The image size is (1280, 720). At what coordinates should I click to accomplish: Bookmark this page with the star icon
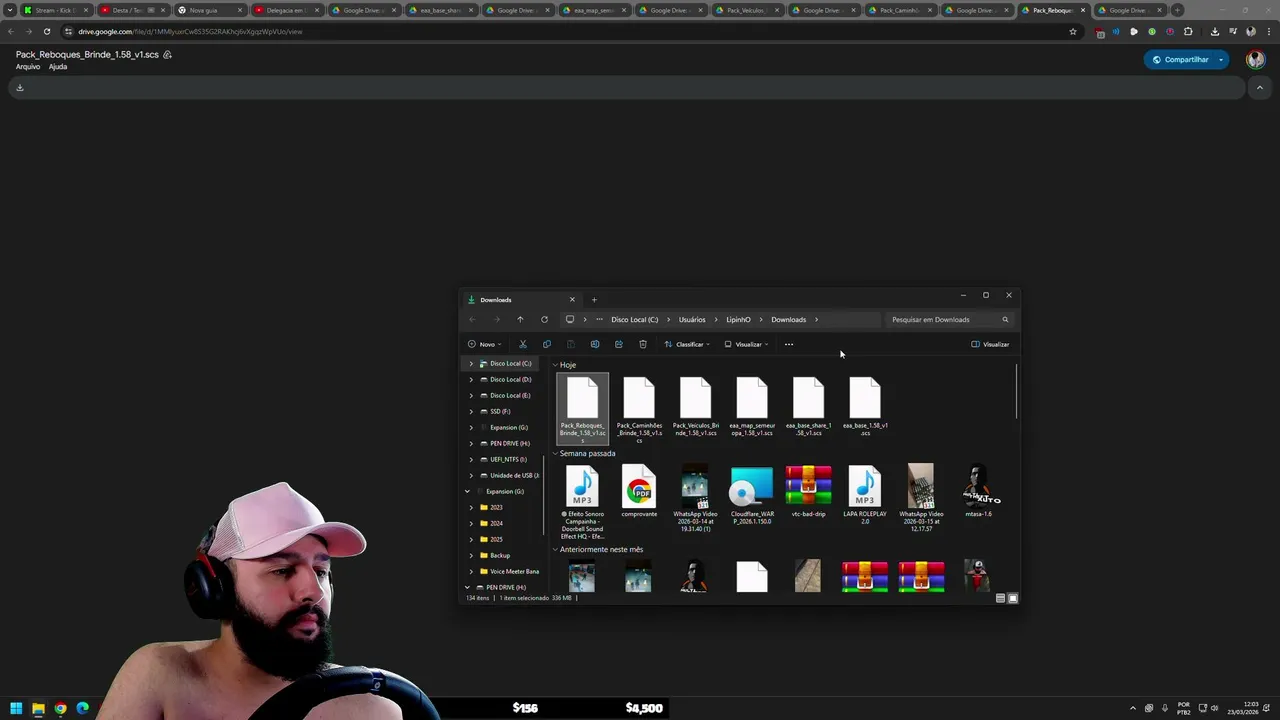click(x=1073, y=31)
